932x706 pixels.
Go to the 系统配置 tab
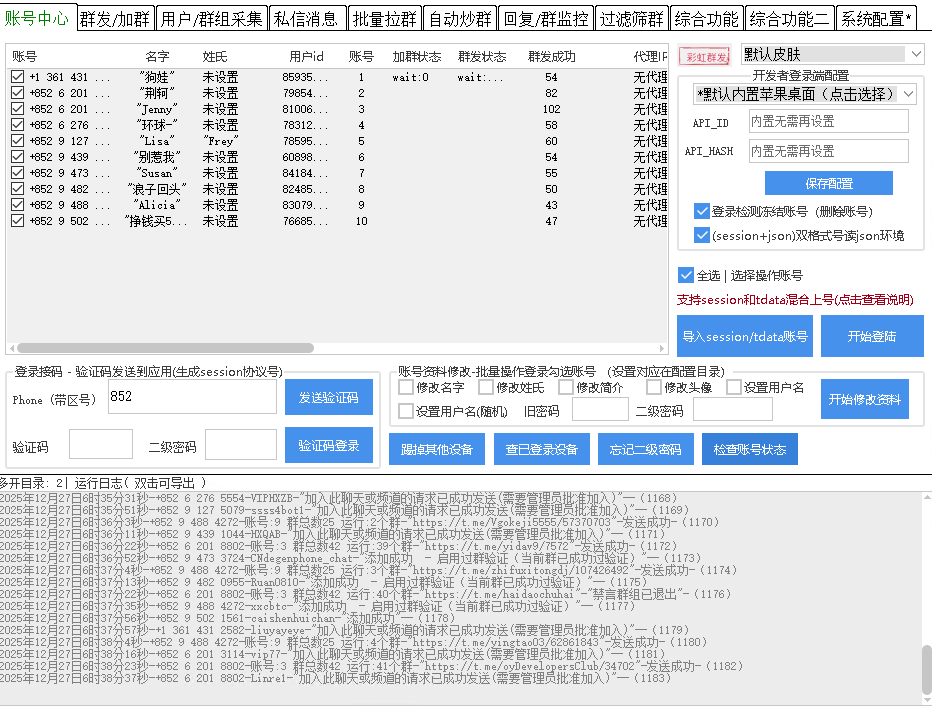(876, 18)
